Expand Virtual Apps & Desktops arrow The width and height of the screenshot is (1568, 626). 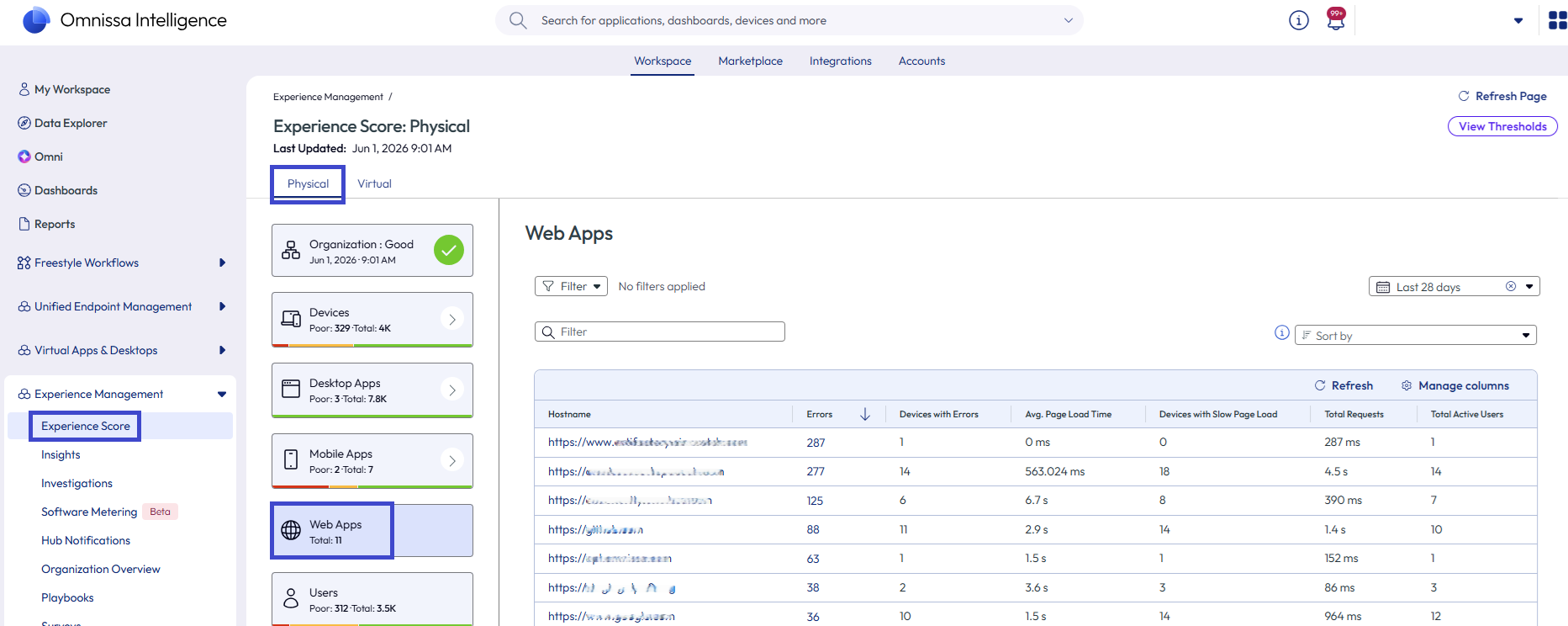point(222,350)
